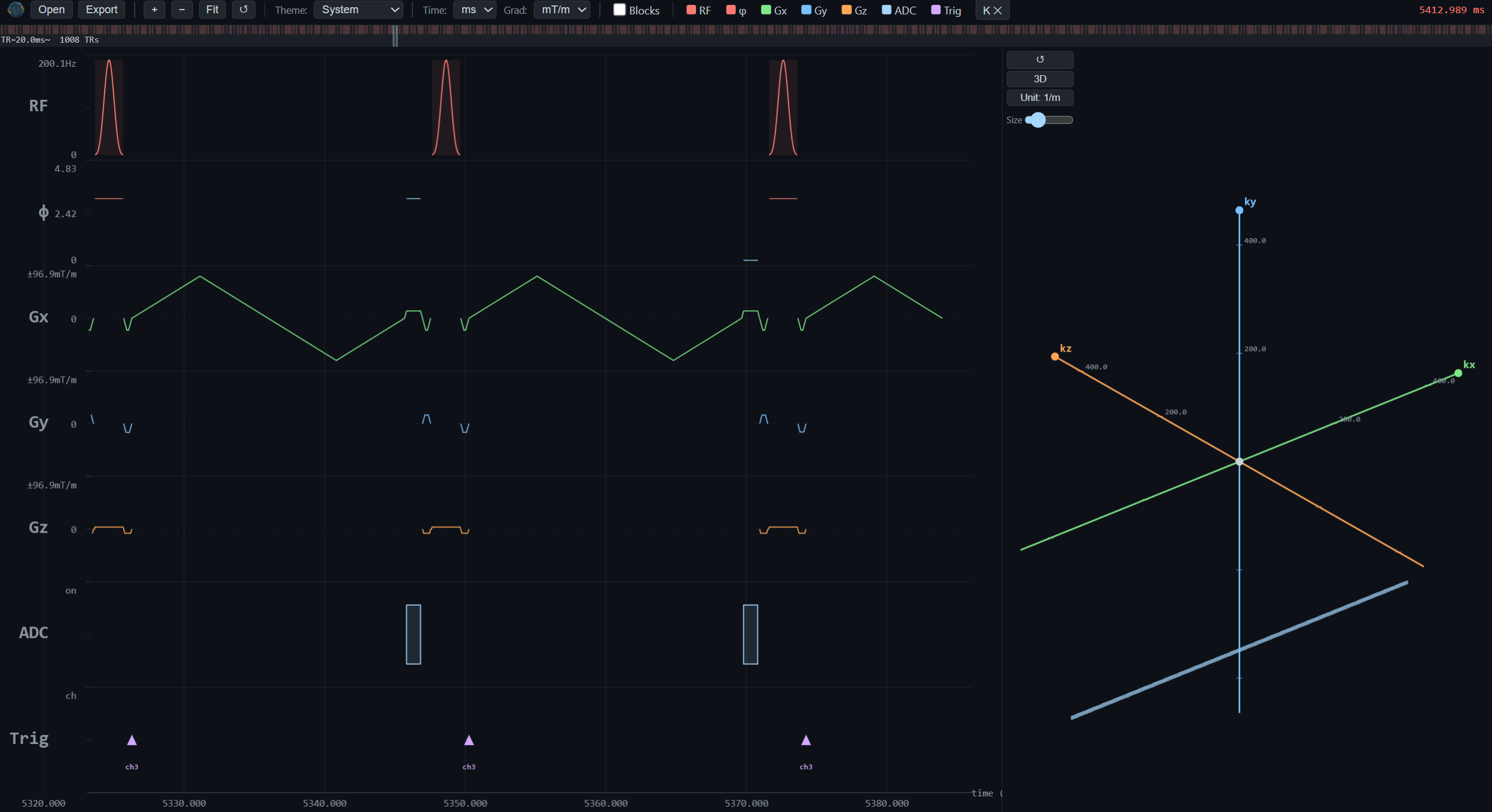Click the Gy channel label
This screenshot has width=1492, height=812.
click(x=38, y=423)
